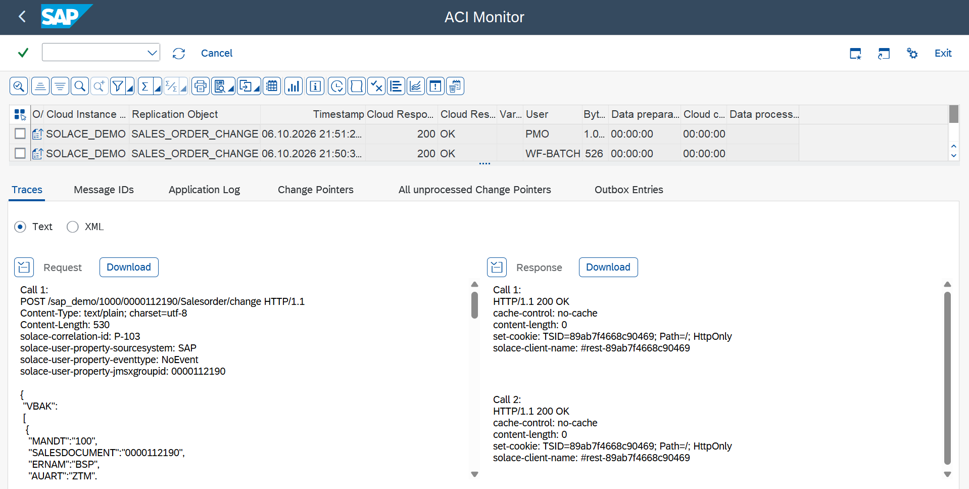Open the Export icon dropdown arrow
Image resolution: width=969 pixels, height=489 pixels.
(258, 90)
